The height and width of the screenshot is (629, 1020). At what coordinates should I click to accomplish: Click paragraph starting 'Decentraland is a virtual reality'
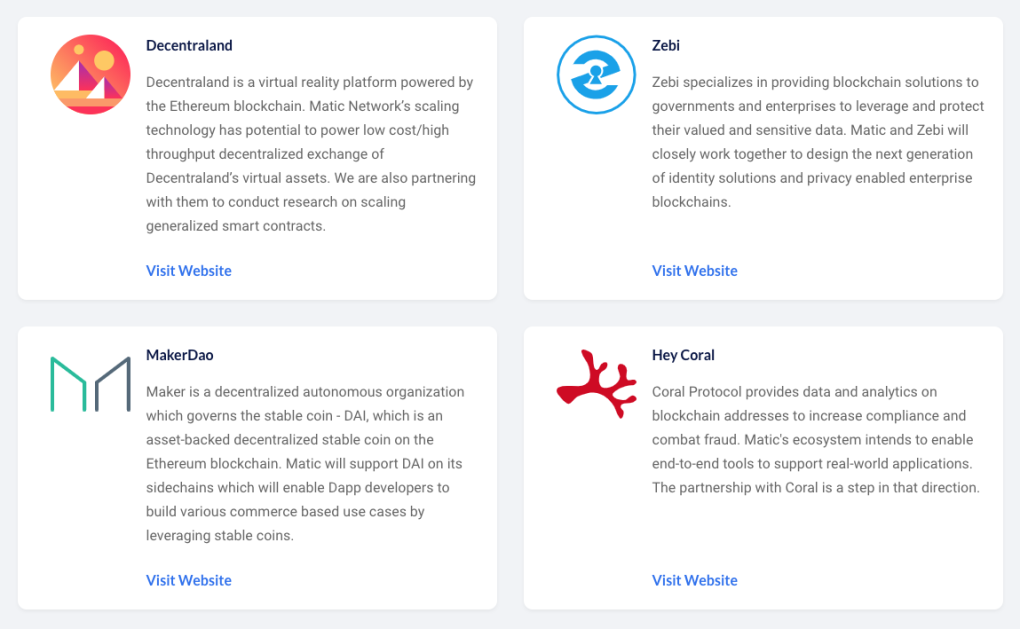point(311,154)
